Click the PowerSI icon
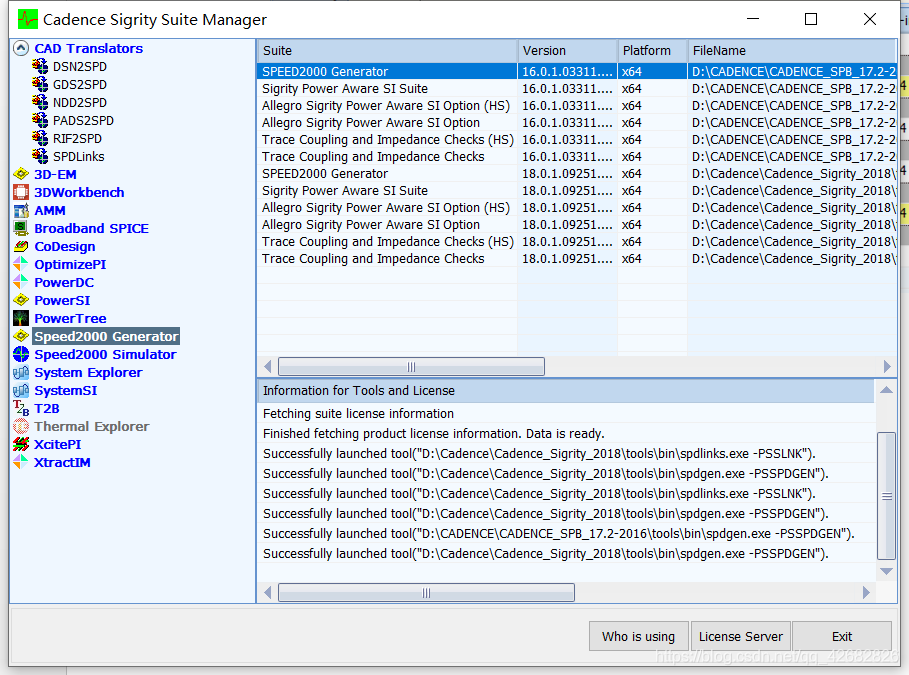 point(21,300)
